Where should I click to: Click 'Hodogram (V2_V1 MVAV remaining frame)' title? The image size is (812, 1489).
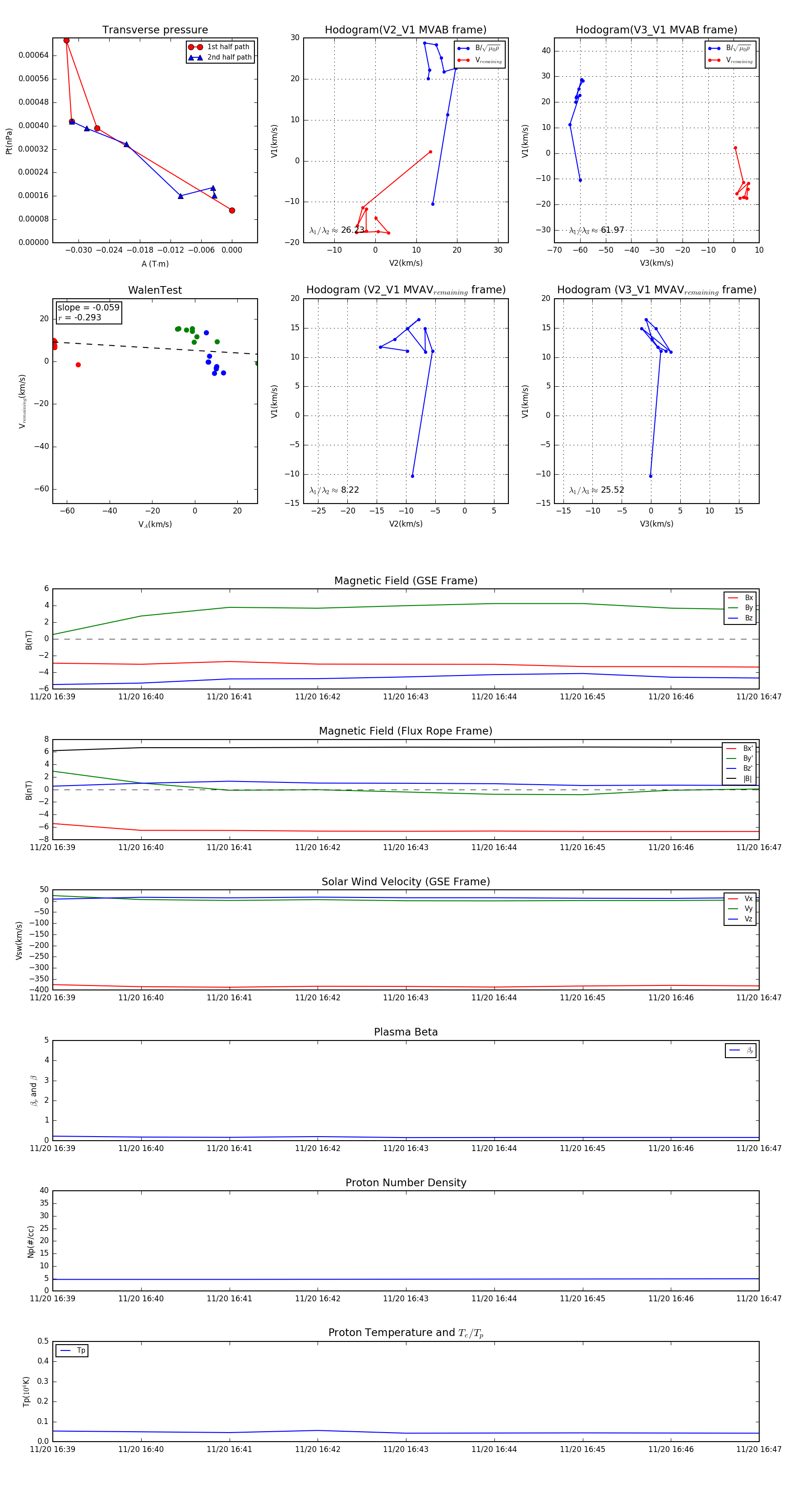406,290
